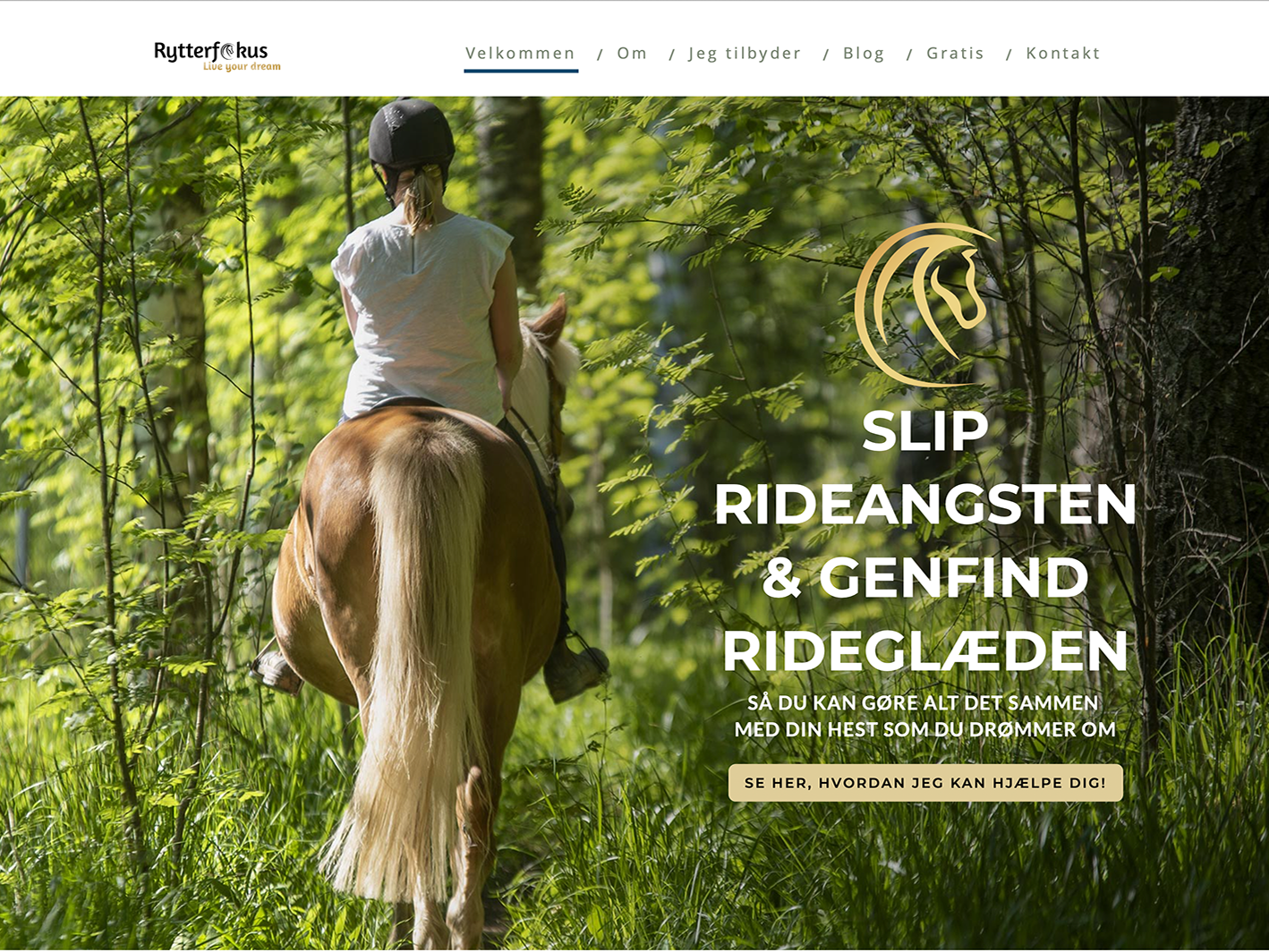Click the Rytterfokus logo in the header

217,55
